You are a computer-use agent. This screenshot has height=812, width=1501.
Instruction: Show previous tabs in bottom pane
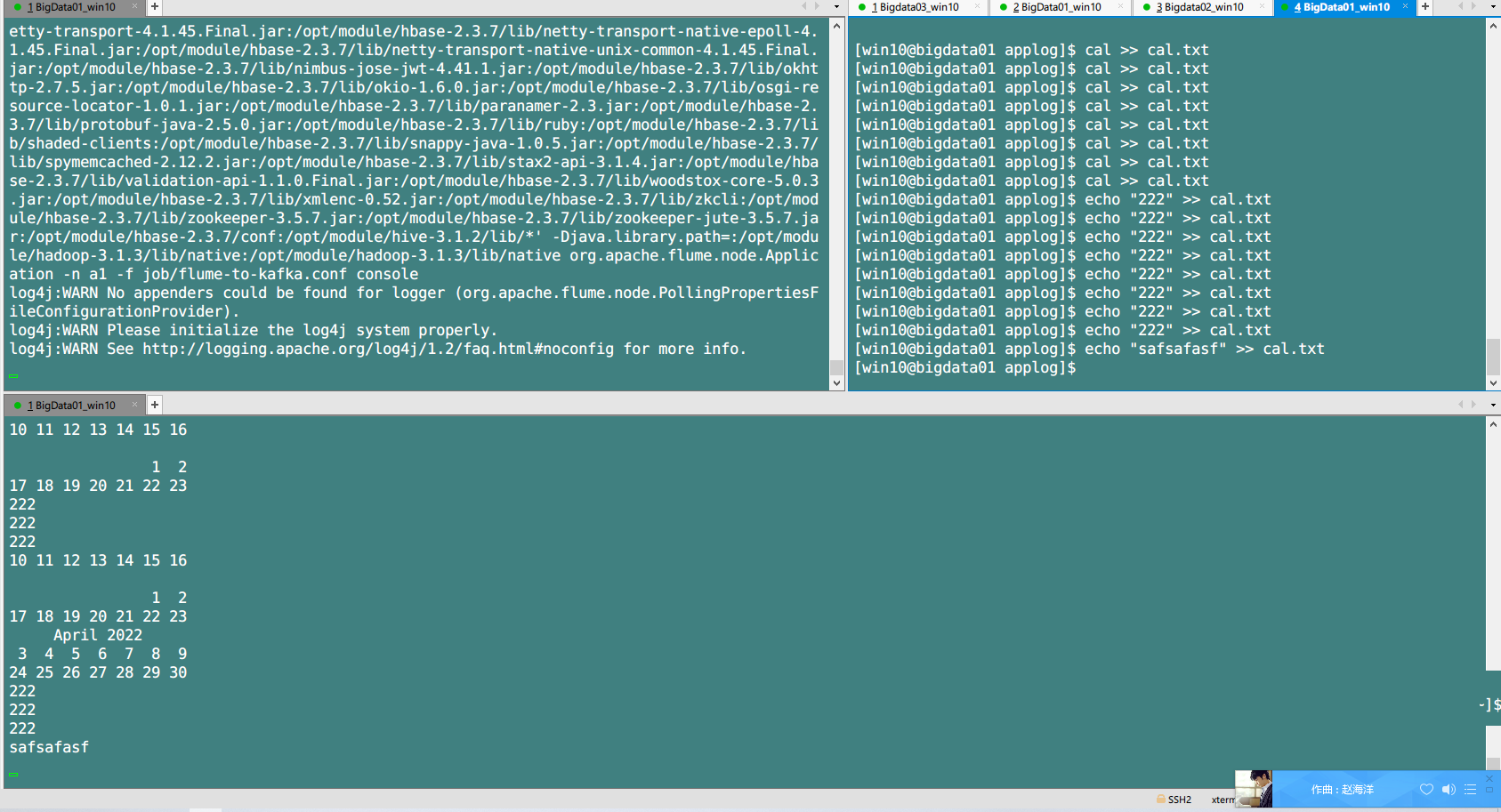(1461, 405)
